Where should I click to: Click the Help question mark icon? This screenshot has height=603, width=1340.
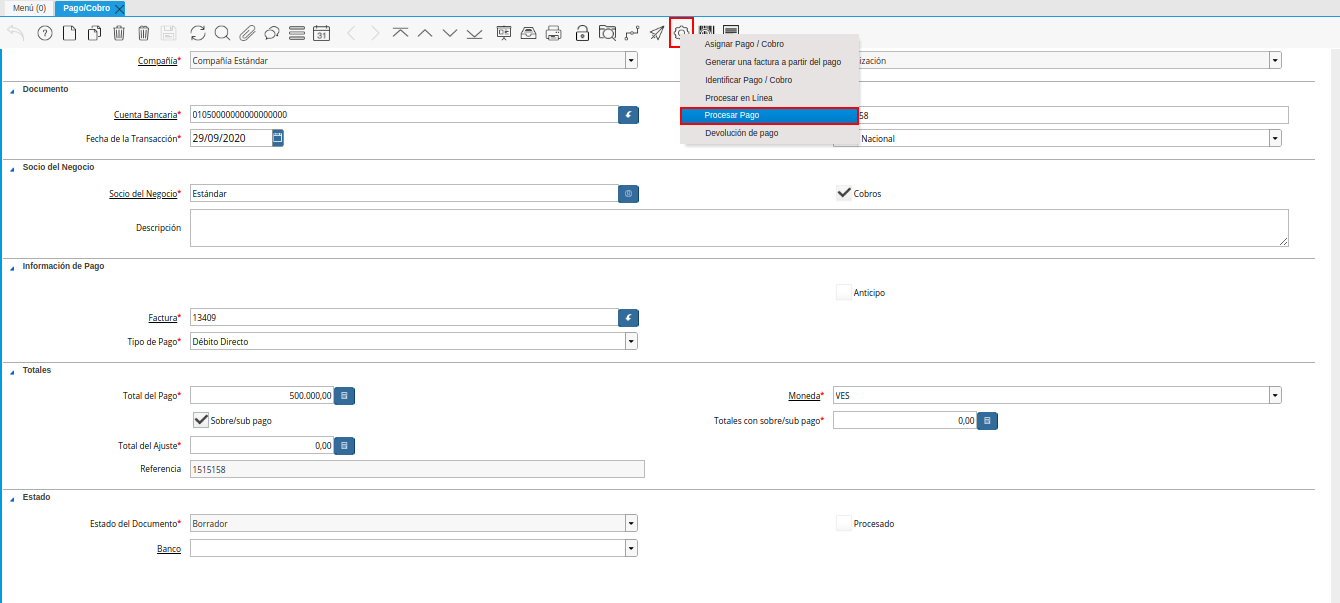coord(44,33)
